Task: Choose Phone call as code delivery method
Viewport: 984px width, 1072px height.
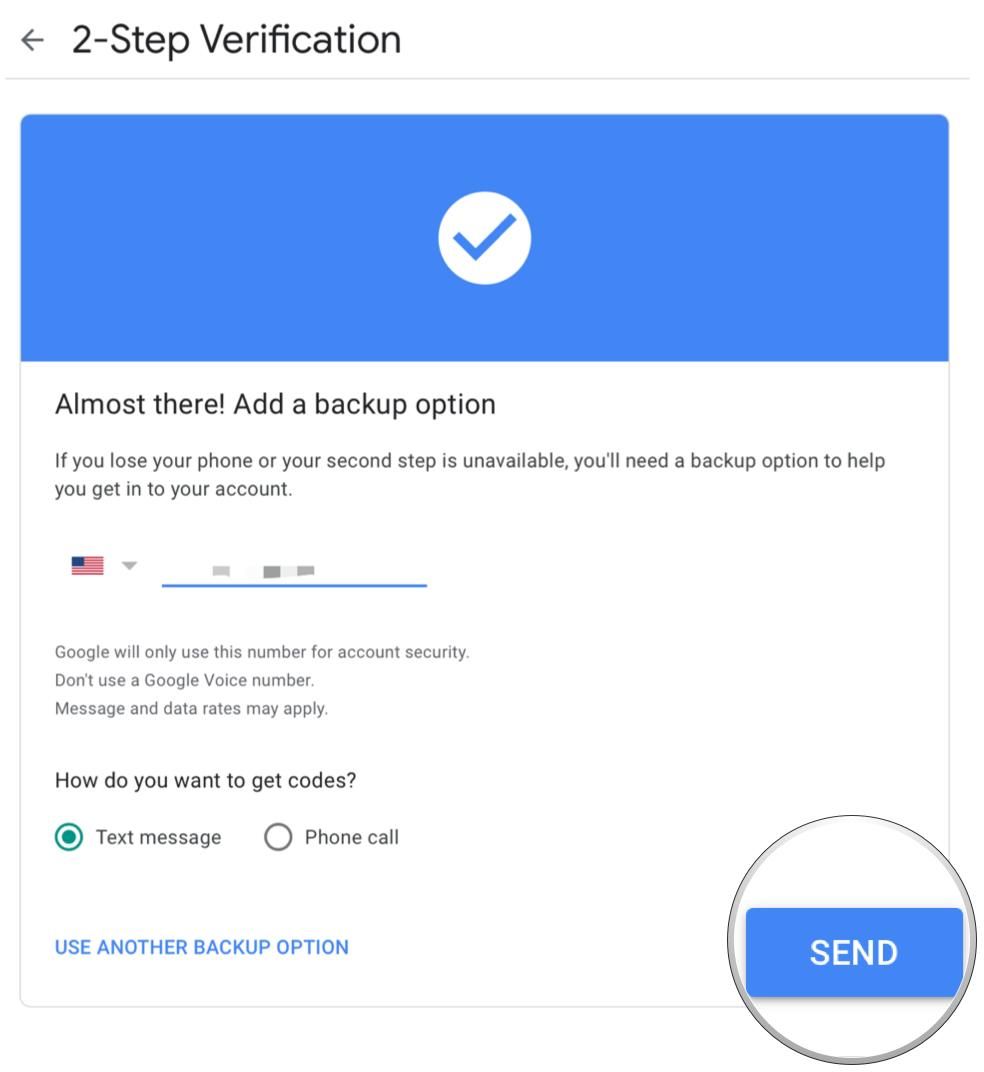Action: point(279,837)
